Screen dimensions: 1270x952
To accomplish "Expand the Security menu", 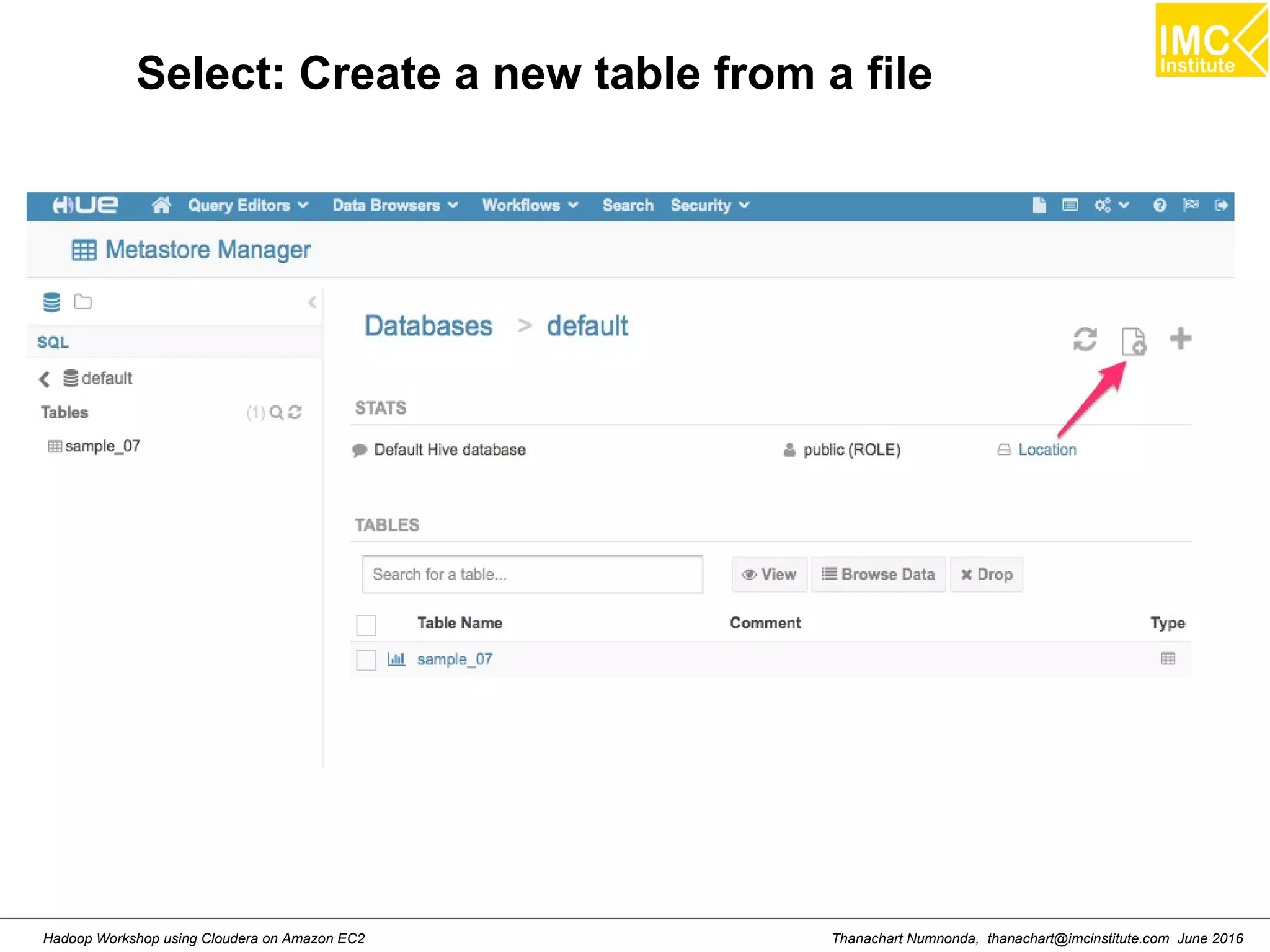I will 710,205.
